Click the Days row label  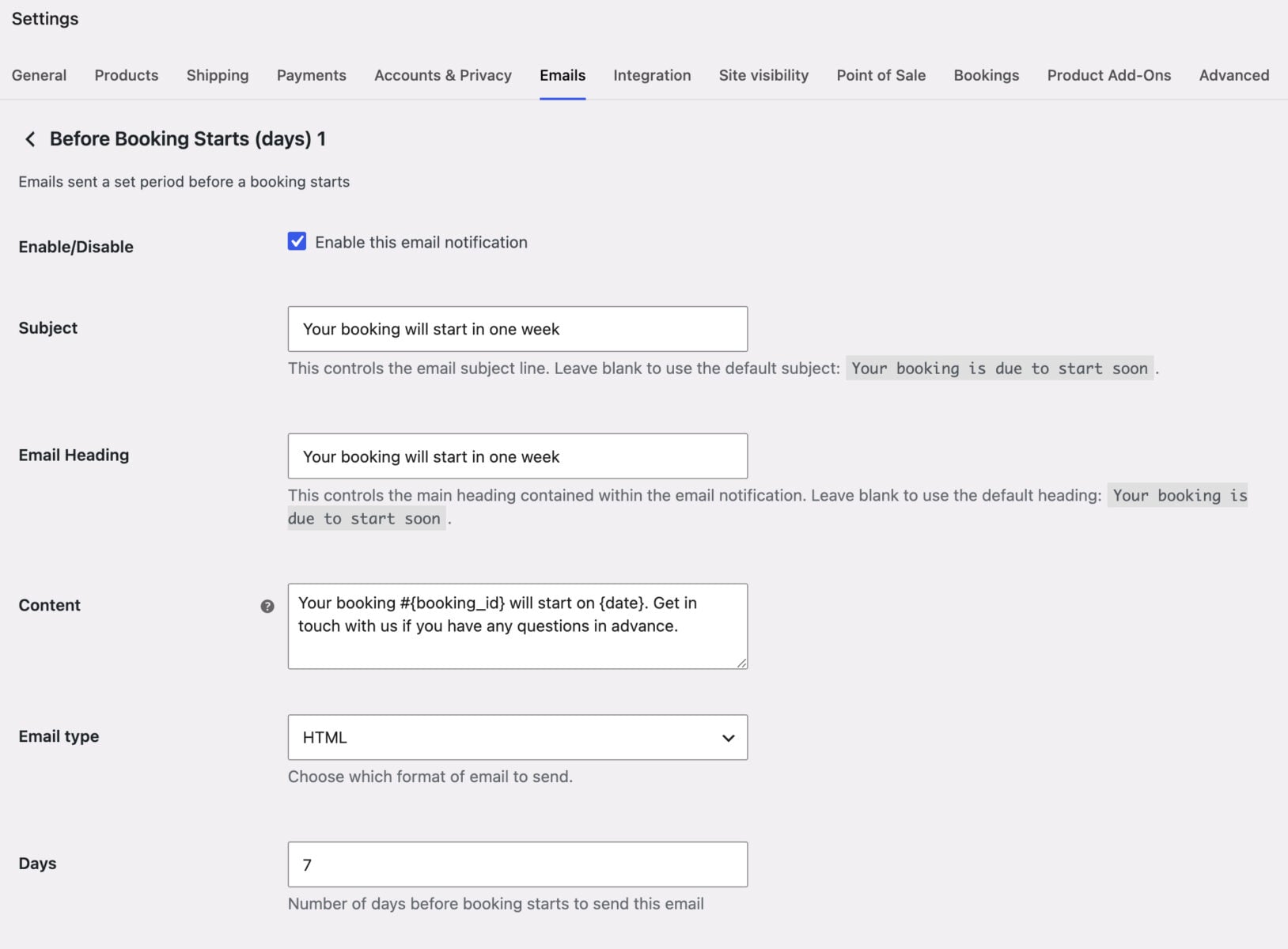(37, 864)
